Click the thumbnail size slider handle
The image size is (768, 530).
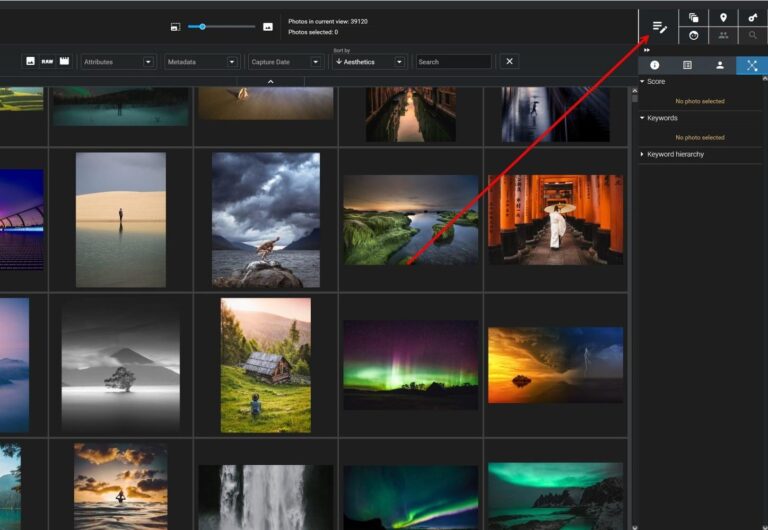(202, 27)
